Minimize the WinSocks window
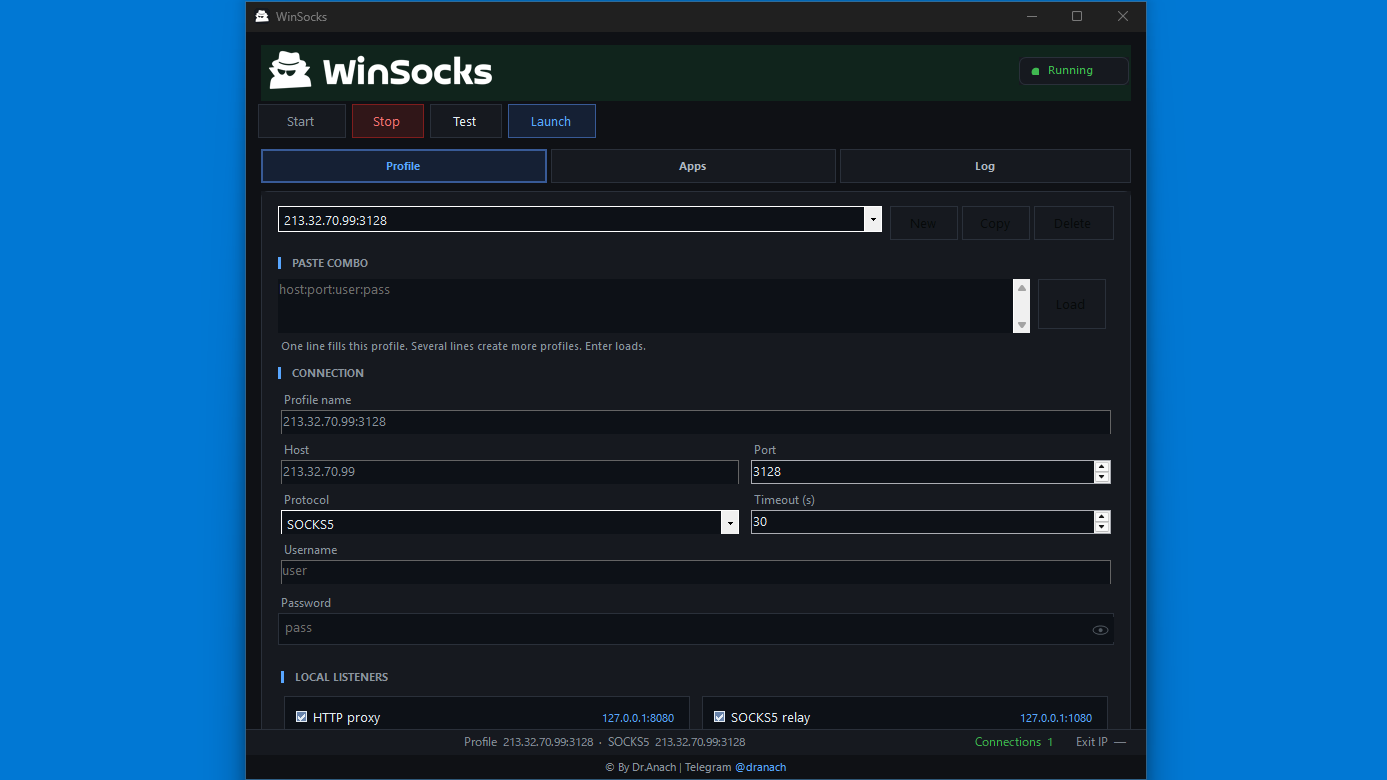Image resolution: width=1387 pixels, height=780 pixels. pos(1031,16)
